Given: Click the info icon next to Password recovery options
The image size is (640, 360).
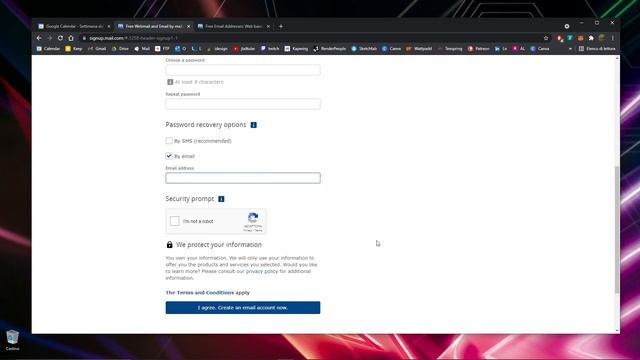Looking at the screenshot, I should [253, 125].
